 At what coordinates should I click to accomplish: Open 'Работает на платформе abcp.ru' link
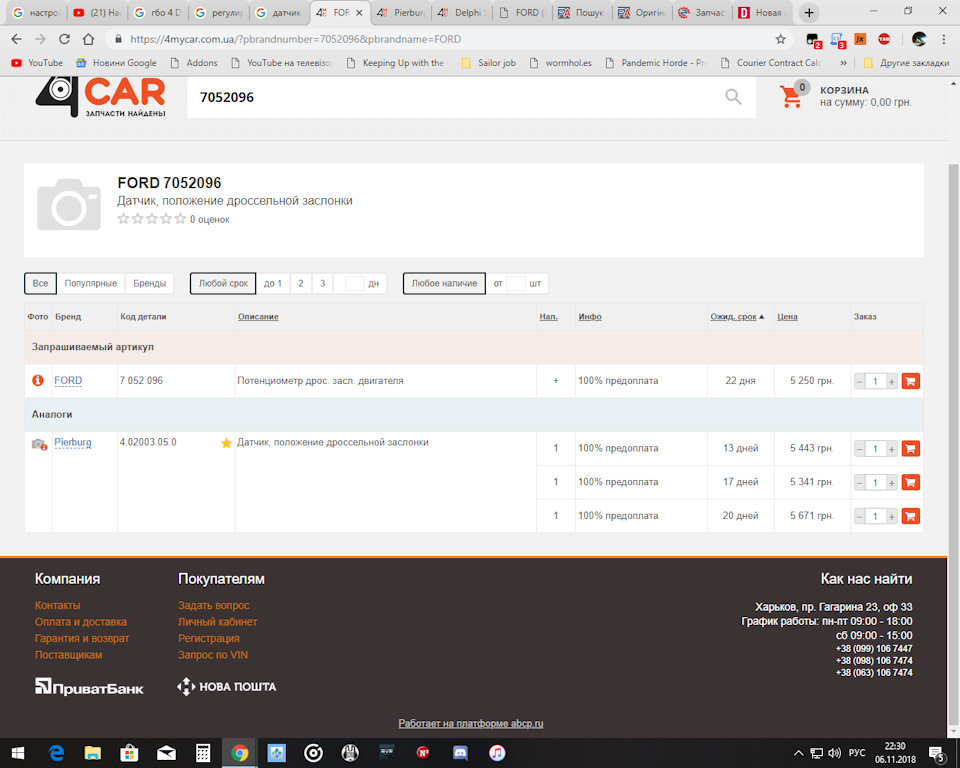pos(471,723)
